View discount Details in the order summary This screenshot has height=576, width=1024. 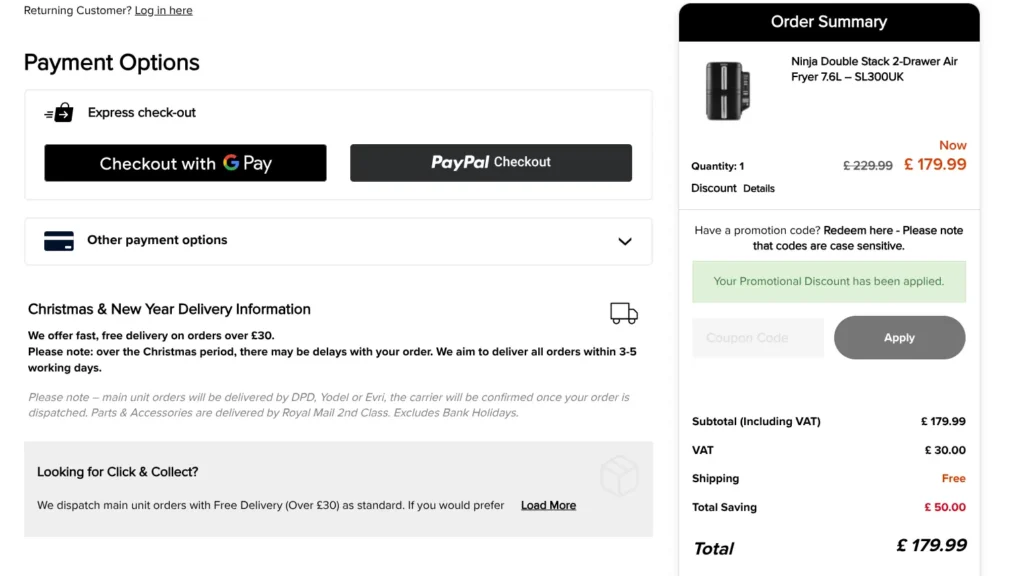(x=760, y=188)
